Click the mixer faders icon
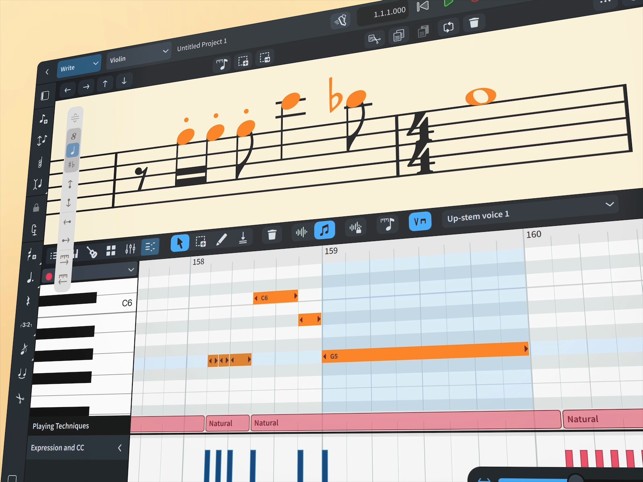Image resolution: width=643 pixels, height=482 pixels. click(130, 249)
